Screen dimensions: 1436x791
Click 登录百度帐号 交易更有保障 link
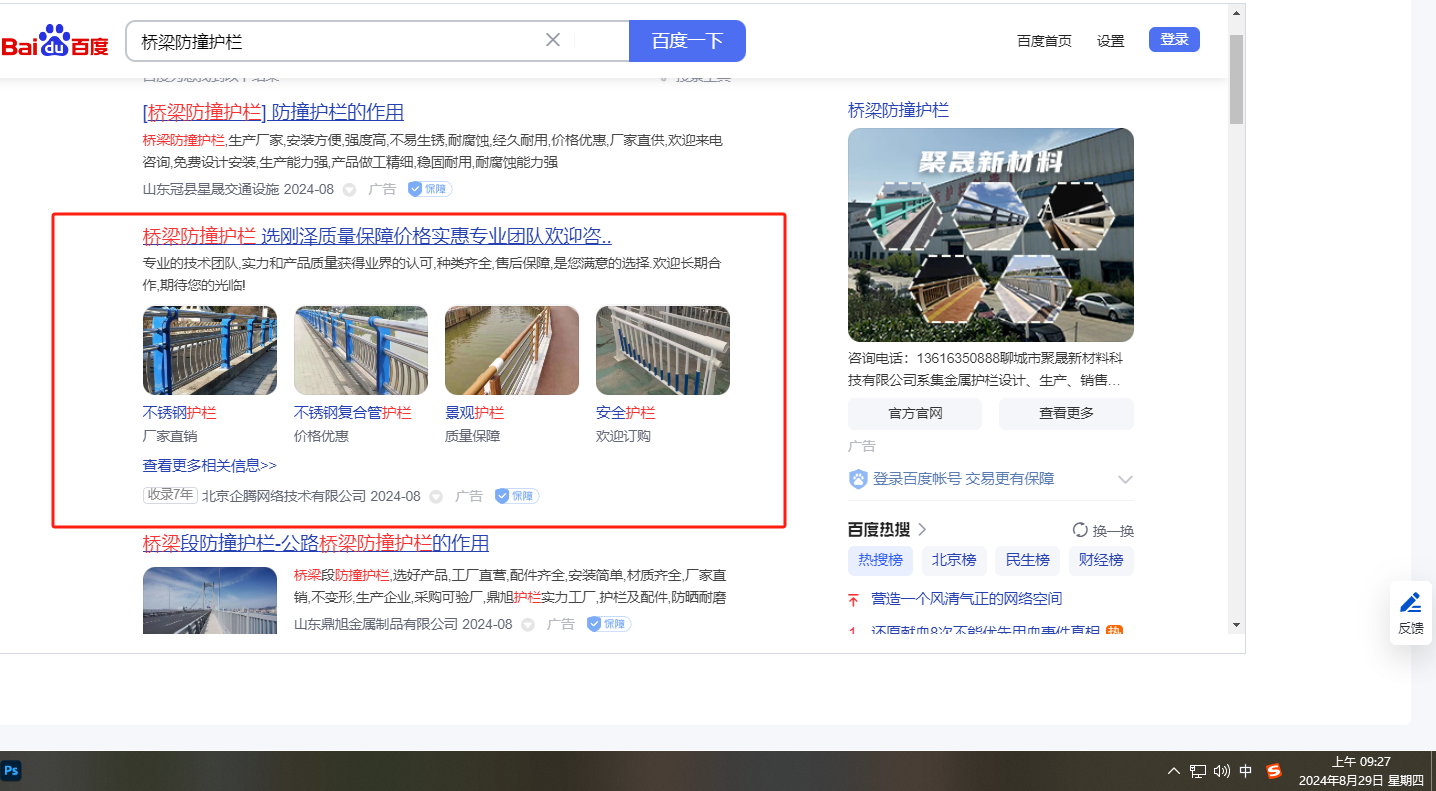(x=964, y=479)
